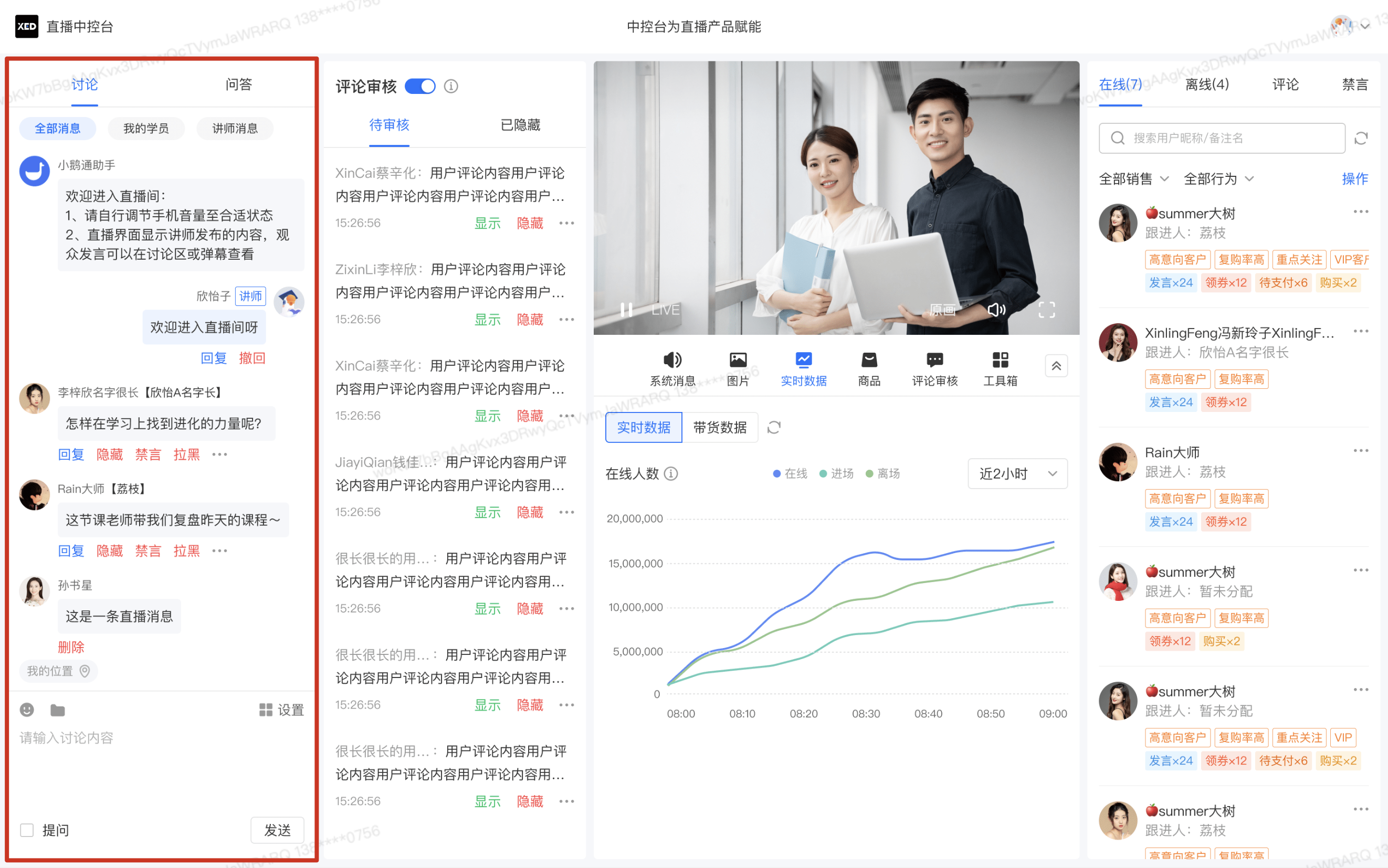Send the discussion message with 发送
1388x868 pixels.
277,830
